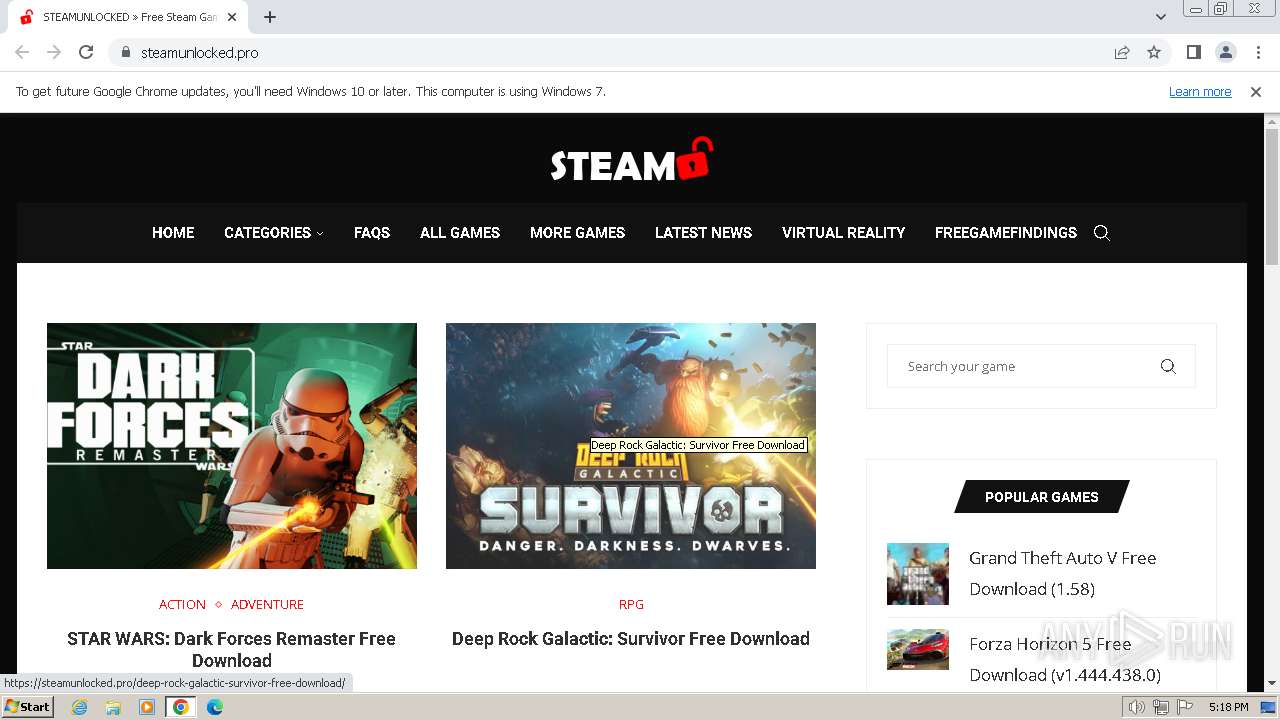1280x720 pixels.
Task: Open the LATEST NEWS menu item
Action: [x=703, y=232]
